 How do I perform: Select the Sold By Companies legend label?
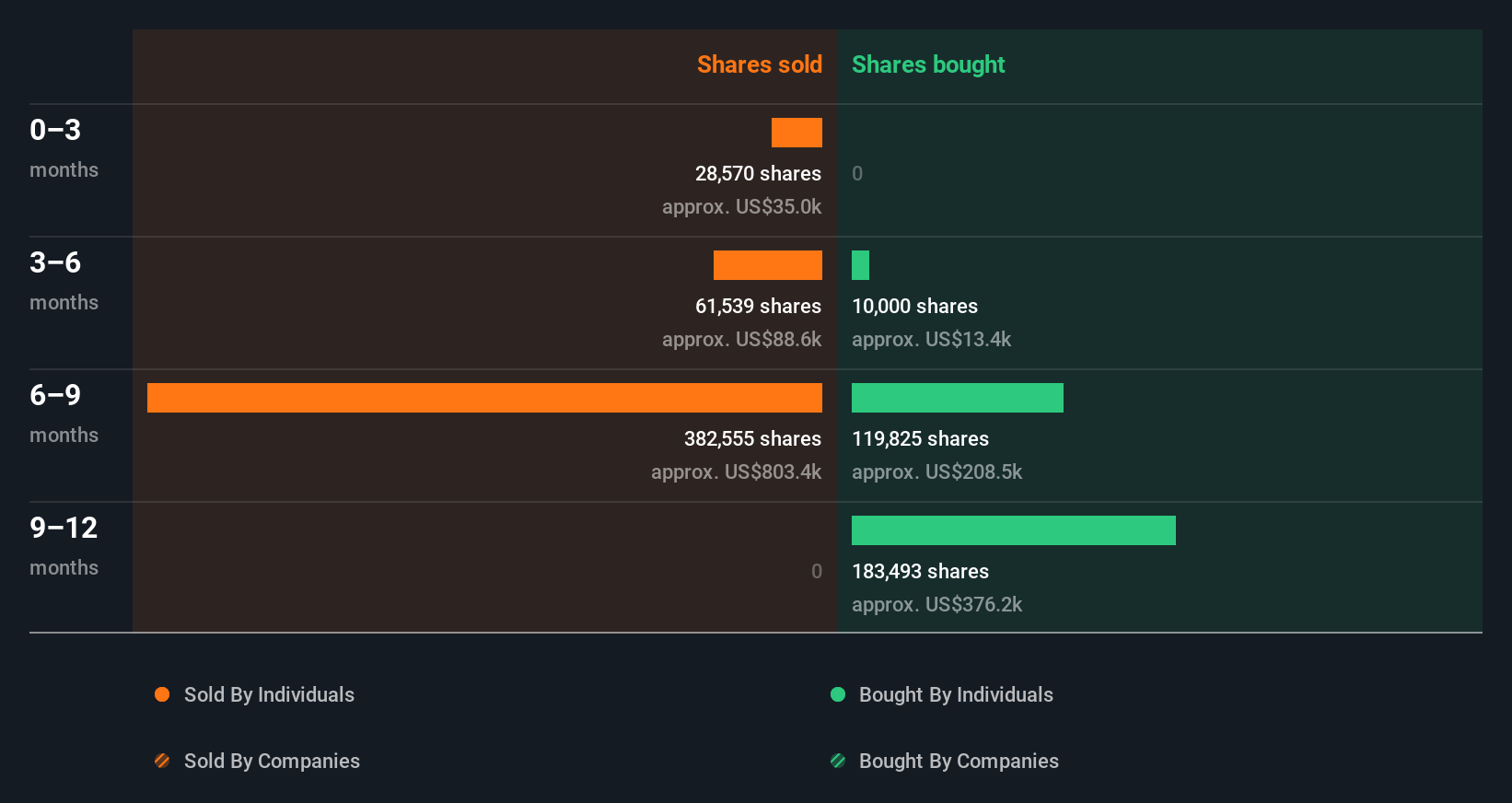[x=272, y=762]
